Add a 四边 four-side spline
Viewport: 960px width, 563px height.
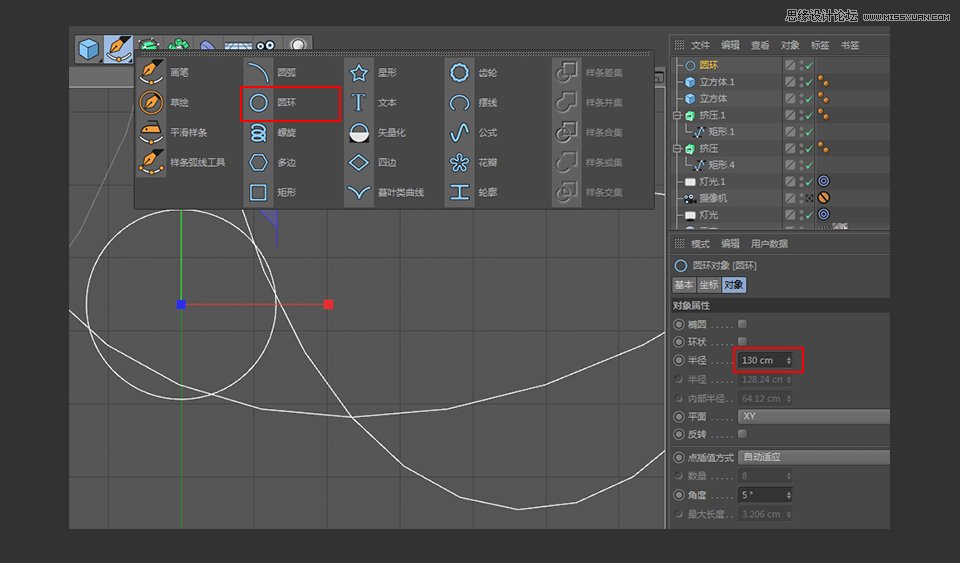(372, 162)
